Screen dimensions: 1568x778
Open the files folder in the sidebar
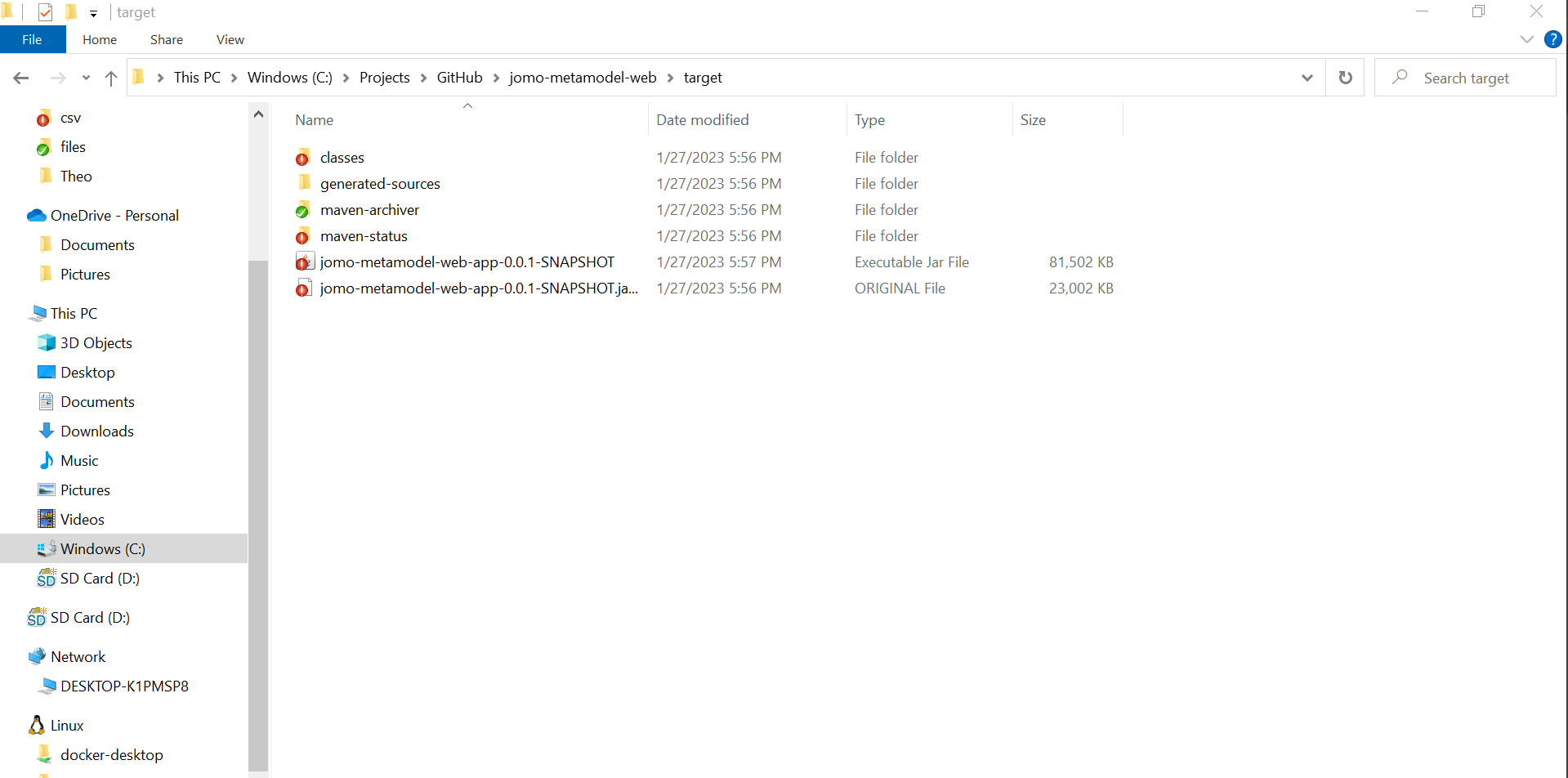click(x=73, y=147)
